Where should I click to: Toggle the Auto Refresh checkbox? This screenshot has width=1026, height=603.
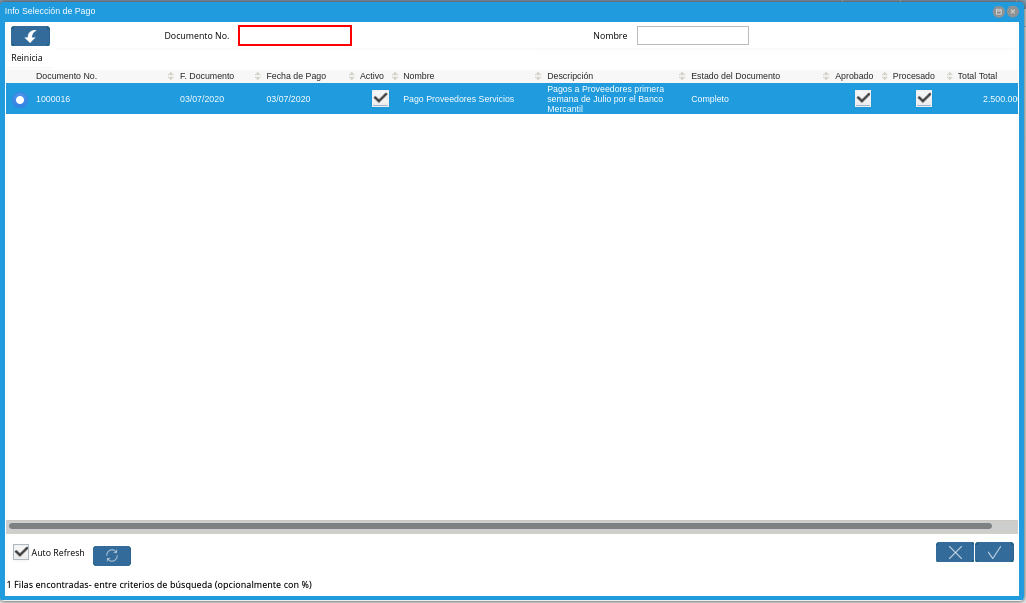point(21,552)
